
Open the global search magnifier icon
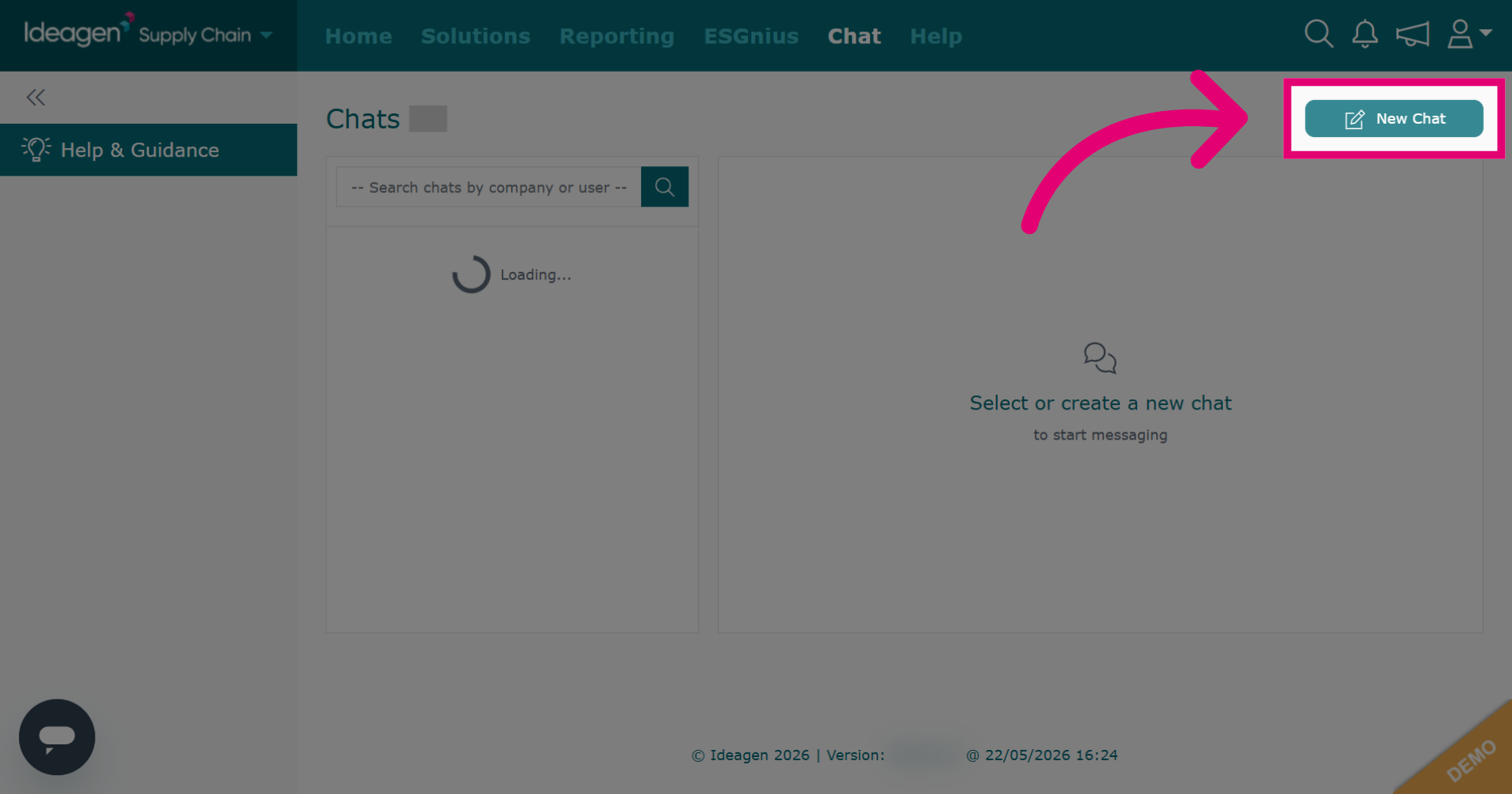[x=1318, y=34]
